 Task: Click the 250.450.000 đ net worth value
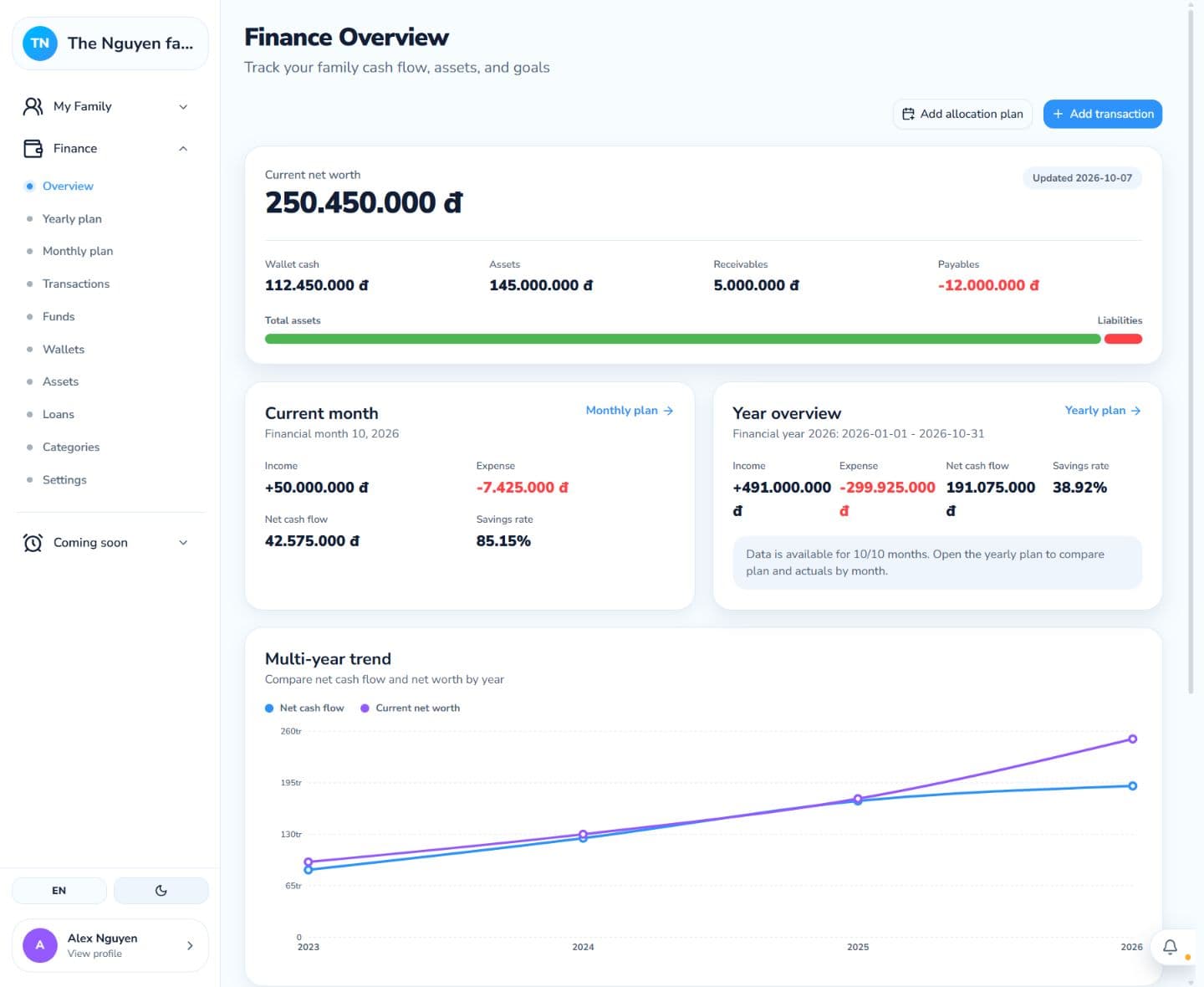point(364,202)
